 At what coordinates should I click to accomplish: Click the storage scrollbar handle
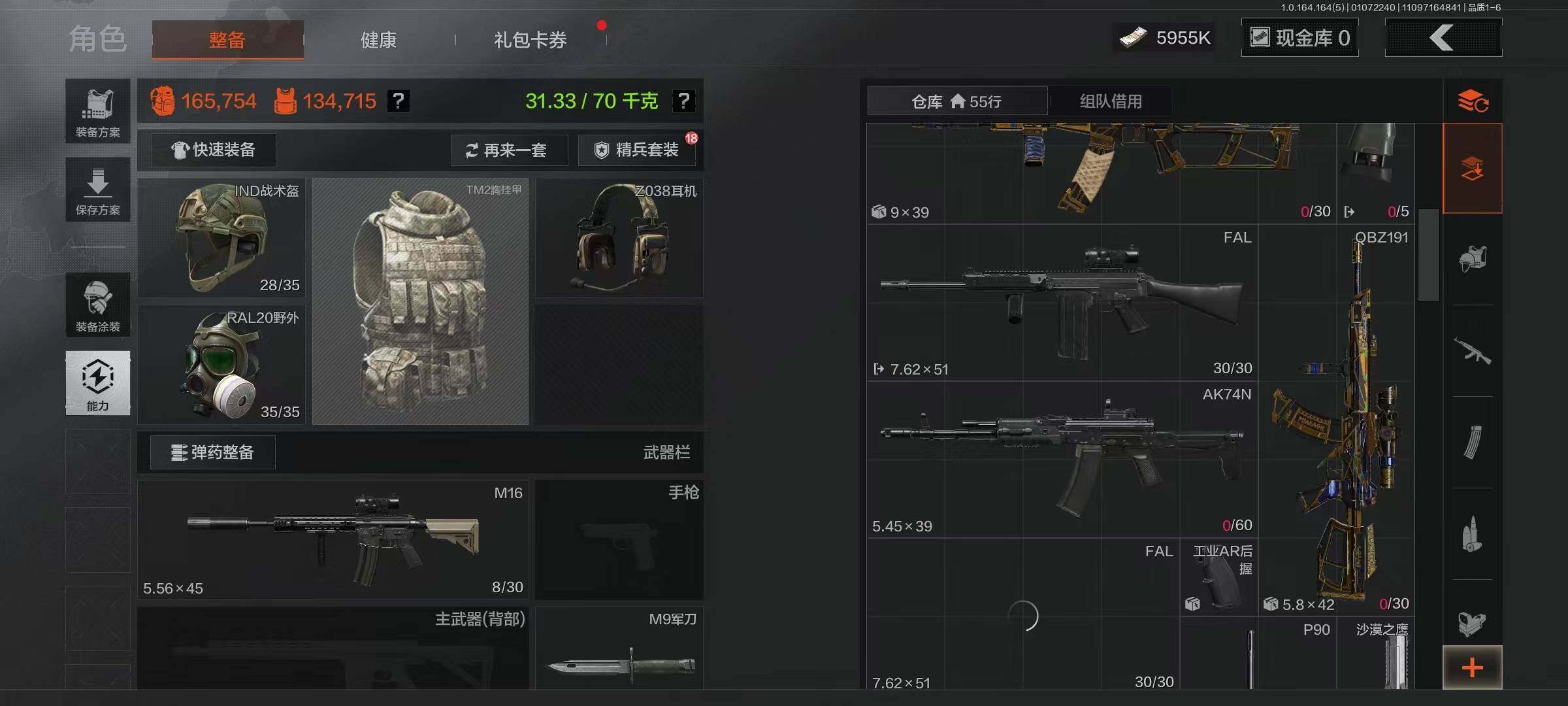[1428, 255]
